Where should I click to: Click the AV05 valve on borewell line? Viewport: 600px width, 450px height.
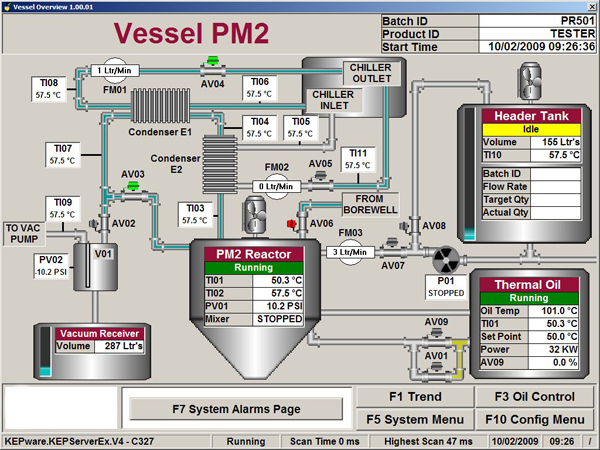click(x=319, y=178)
